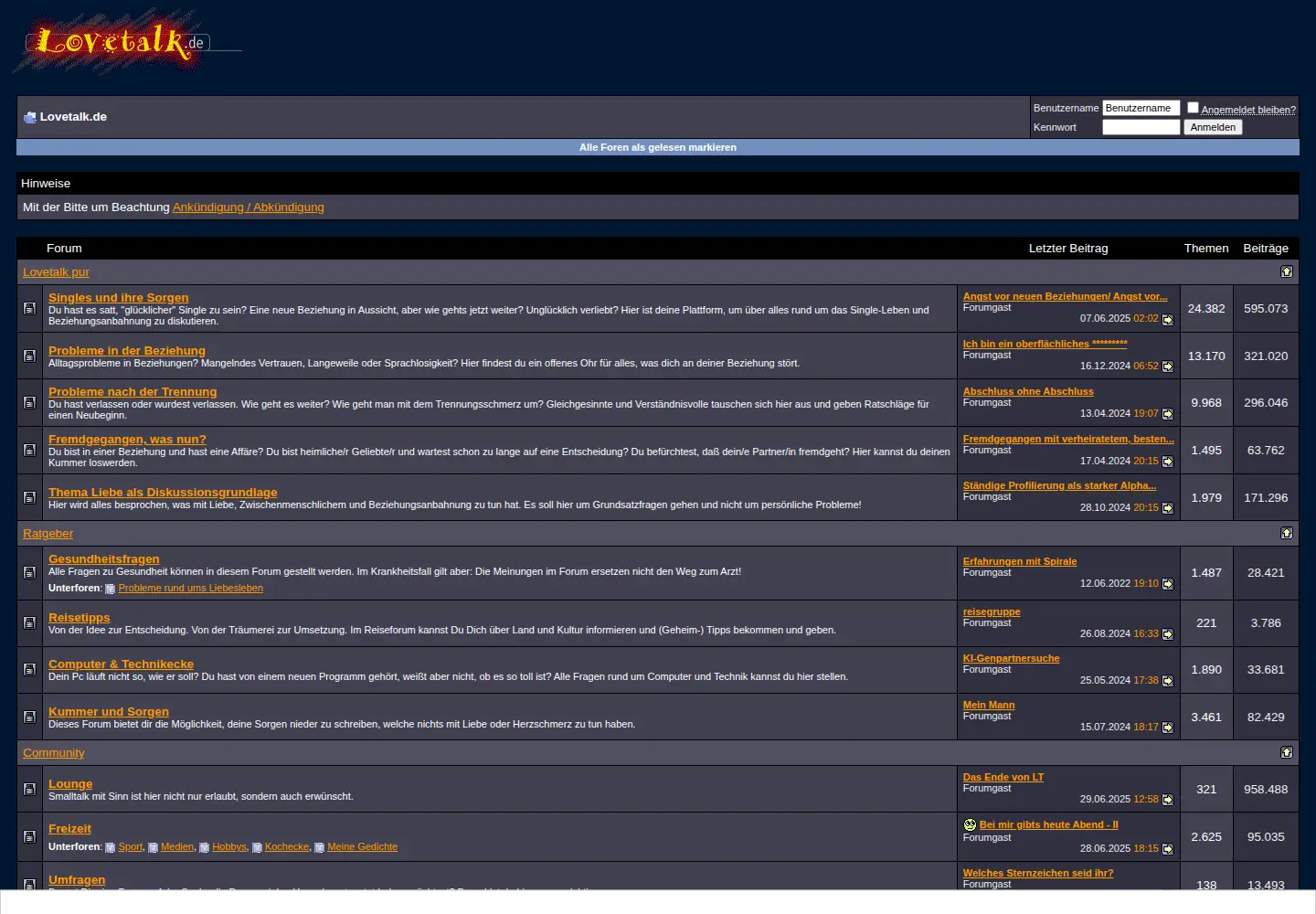
Task: Collapse the Lovetalk pur category
Action: (1287, 271)
